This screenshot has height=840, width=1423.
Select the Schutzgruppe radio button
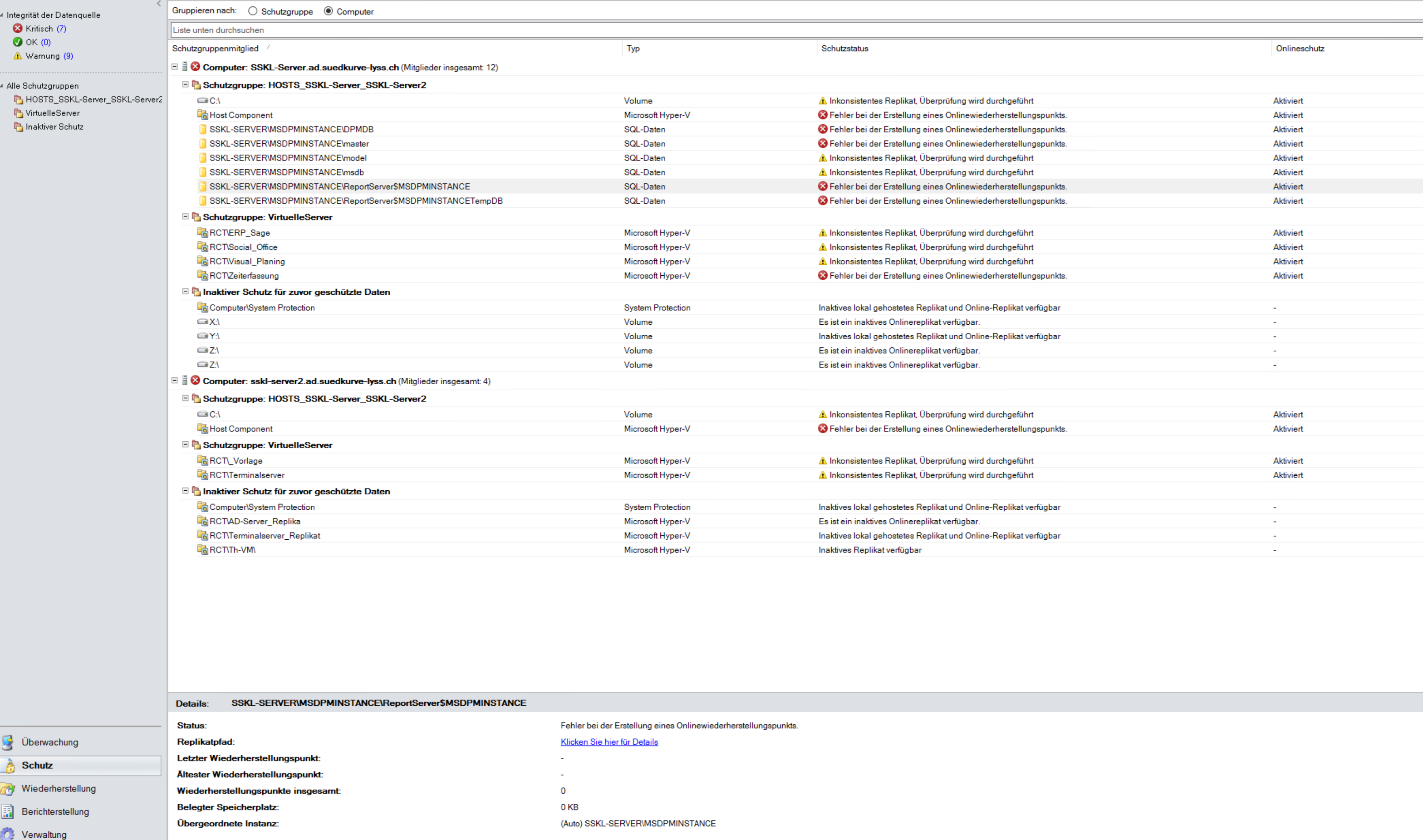click(x=253, y=11)
